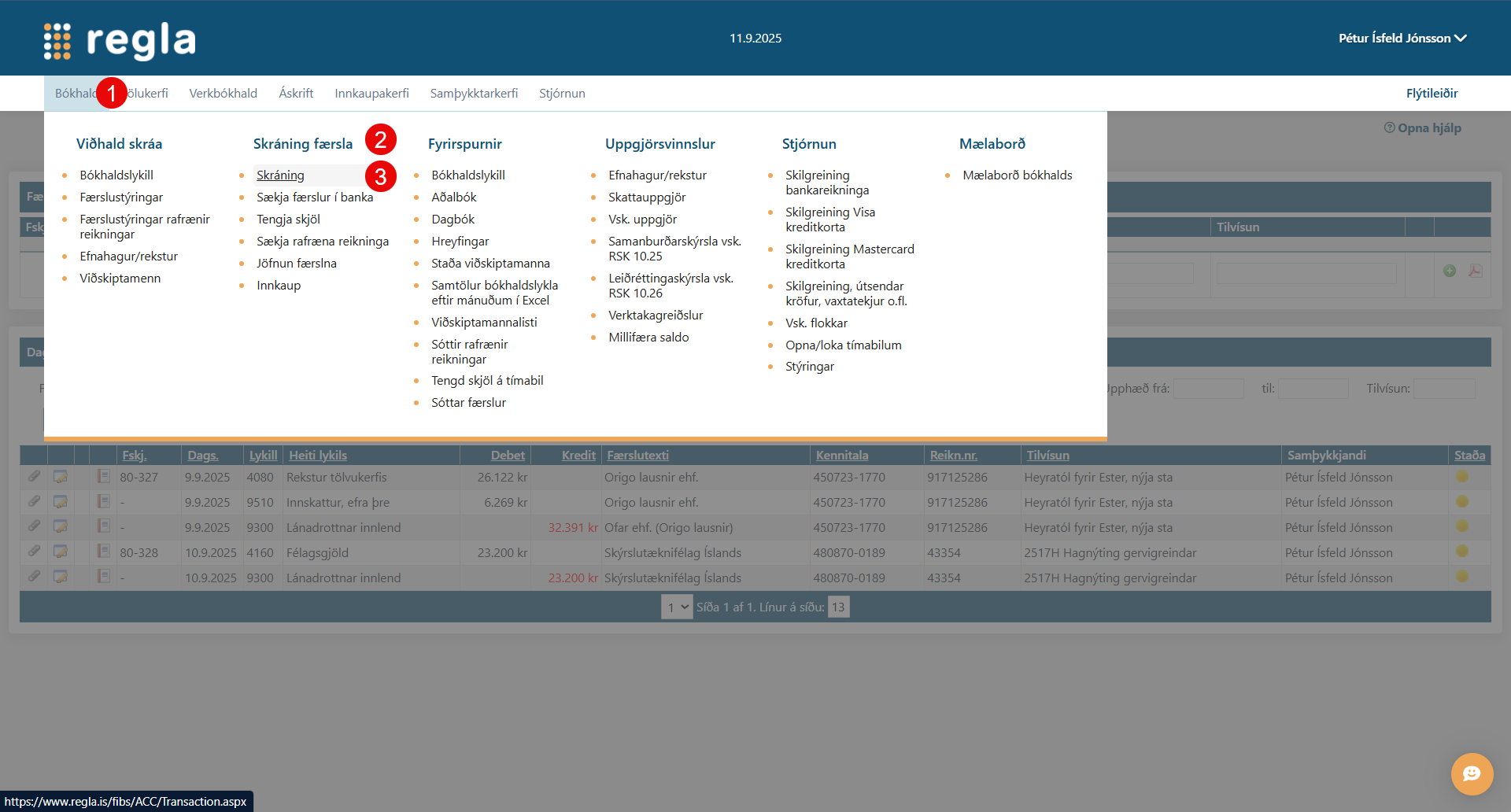Click edit icon for the Félagsgjöld row

coord(60,552)
